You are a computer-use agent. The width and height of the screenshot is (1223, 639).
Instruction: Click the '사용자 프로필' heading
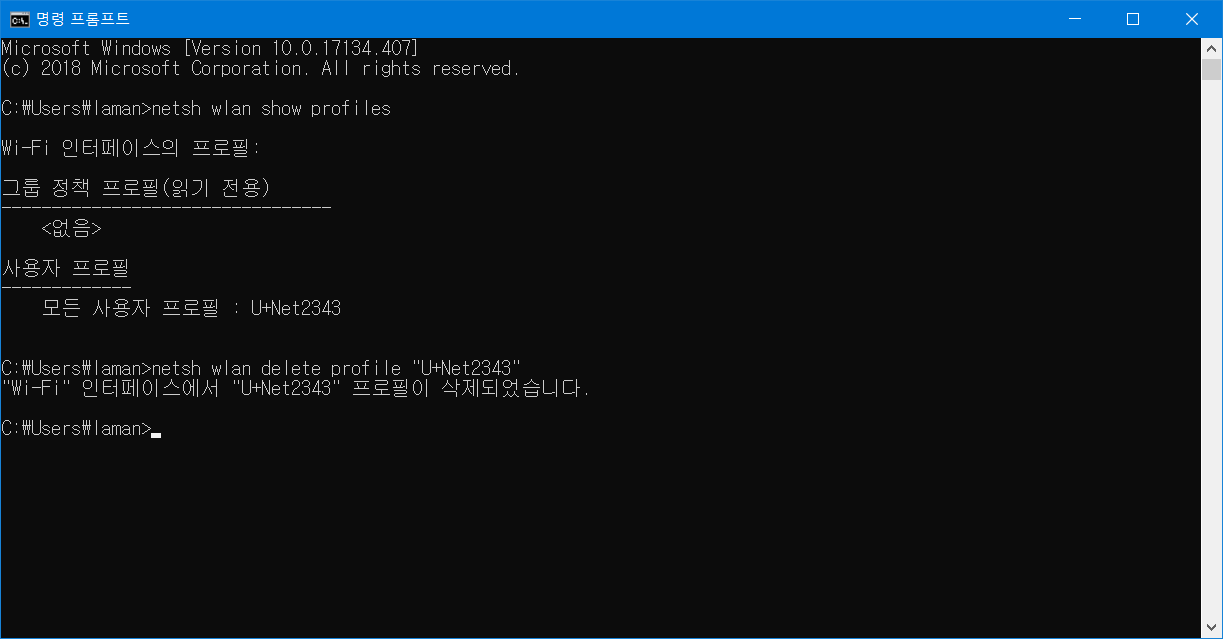tap(66, 268)
